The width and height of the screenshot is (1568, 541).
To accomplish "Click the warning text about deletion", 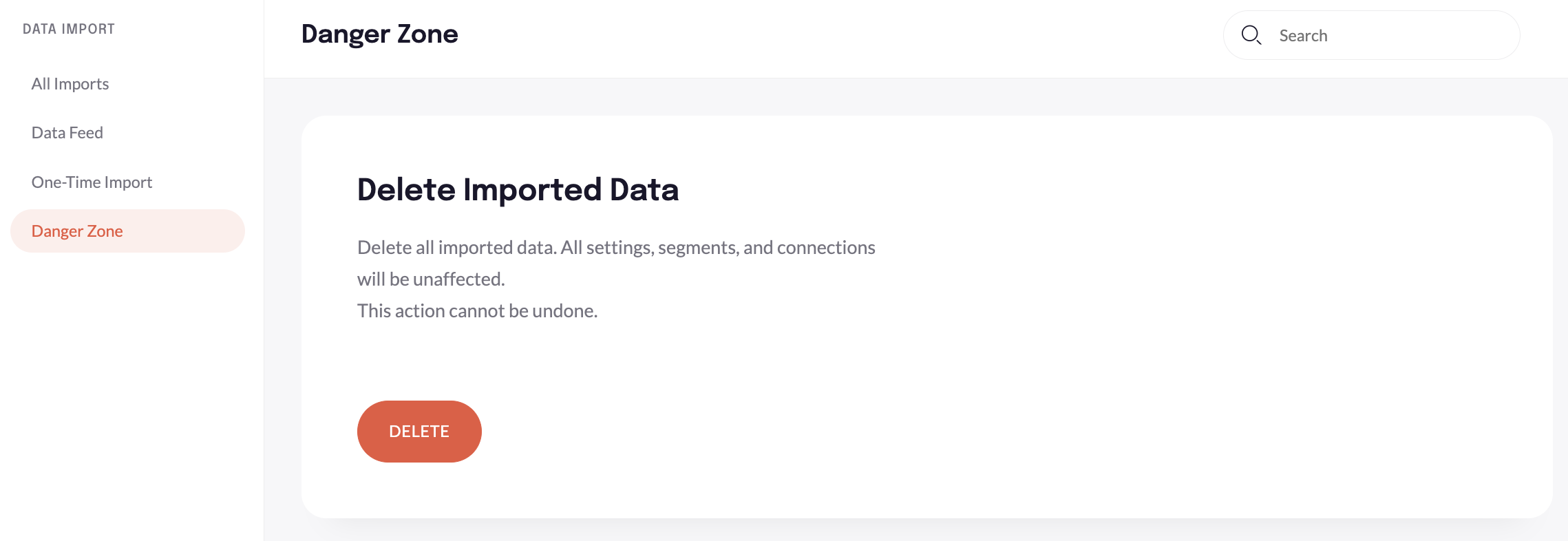I will coord(615,263).
